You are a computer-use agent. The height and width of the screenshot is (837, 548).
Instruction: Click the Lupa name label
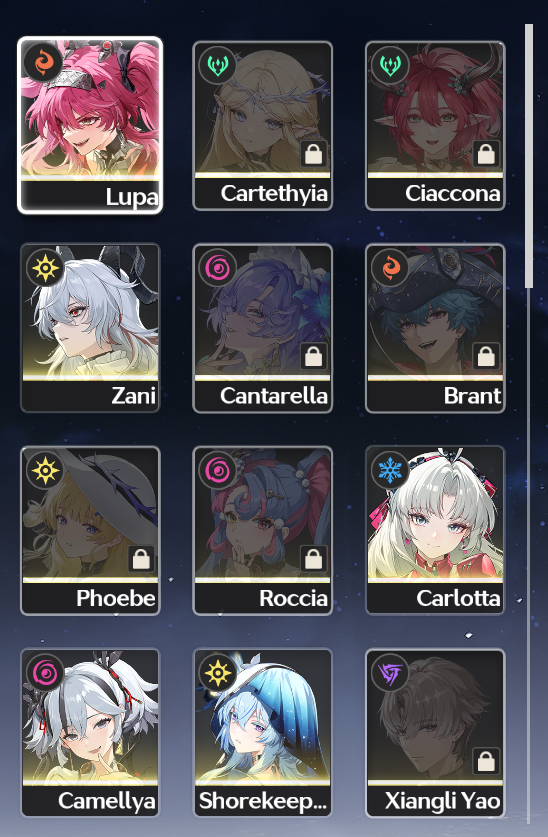(x=132, y=197)
